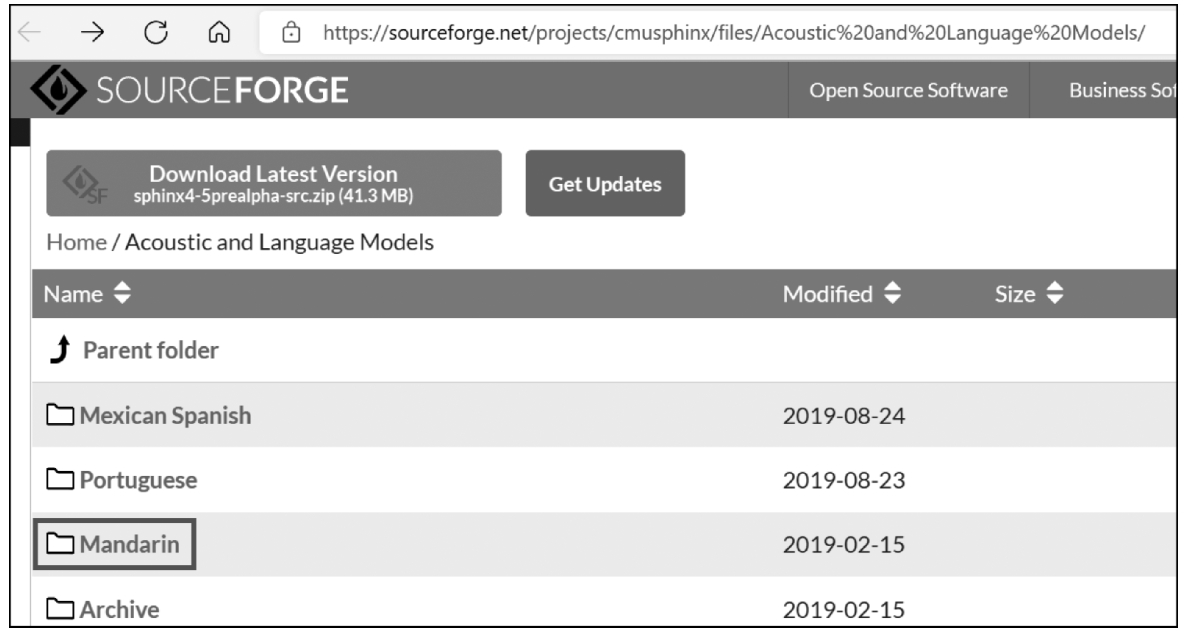Click the Parent folder up arrow icon
The height and width of the screenshot is (636, 1186).
click(x=61, y=349)
